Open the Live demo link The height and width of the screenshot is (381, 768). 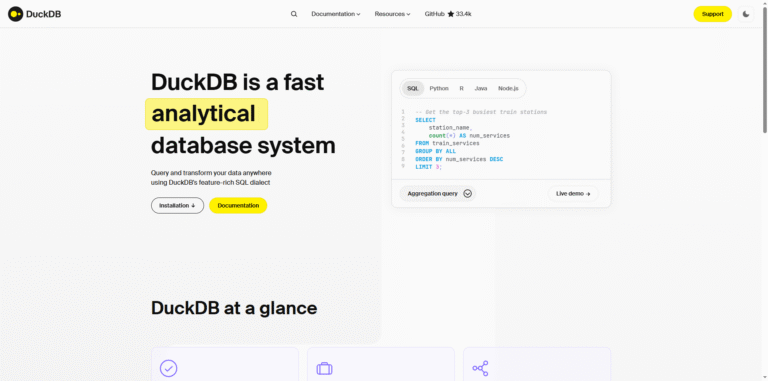573,194
